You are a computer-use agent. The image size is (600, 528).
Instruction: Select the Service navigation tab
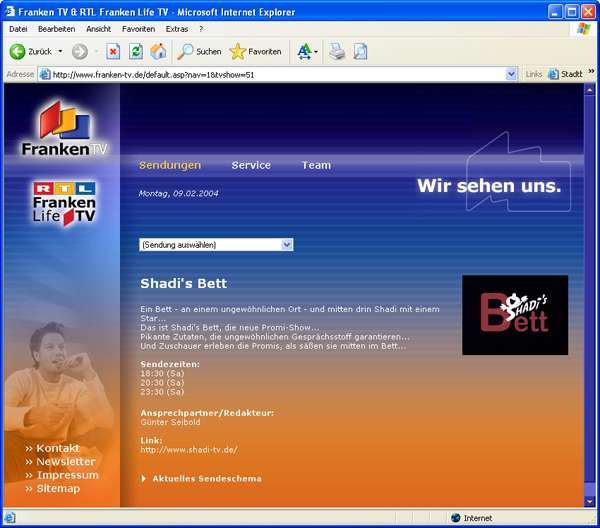(251, 165)
